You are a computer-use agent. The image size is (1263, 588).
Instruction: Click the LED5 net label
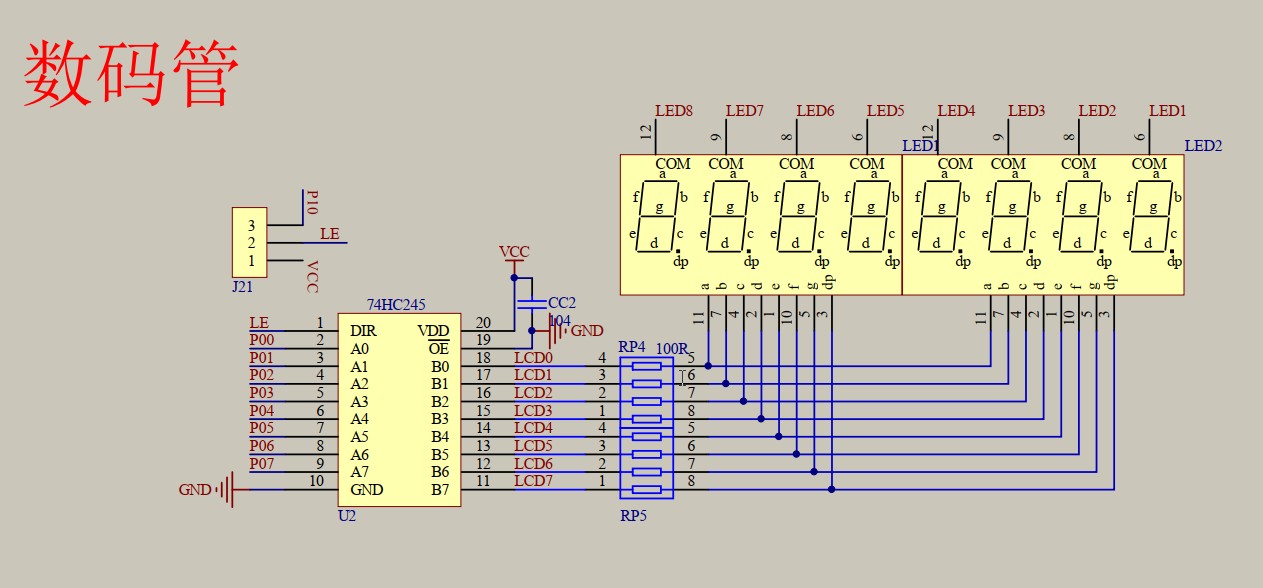(x=885, y=111)
